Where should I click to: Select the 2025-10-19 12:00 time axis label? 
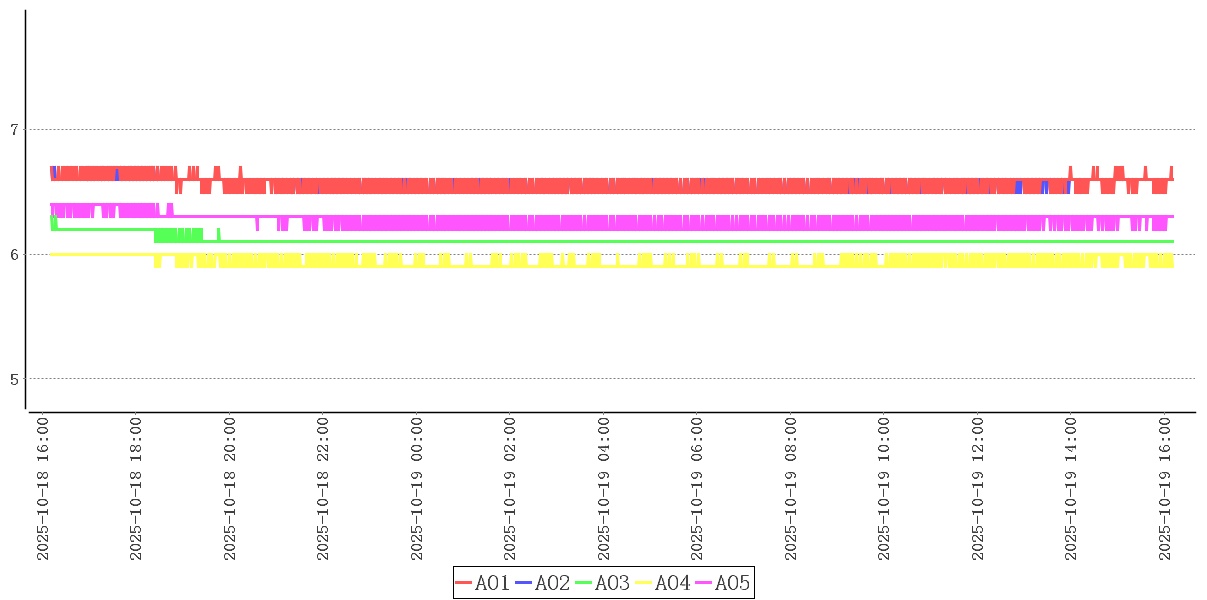point(978,490)
